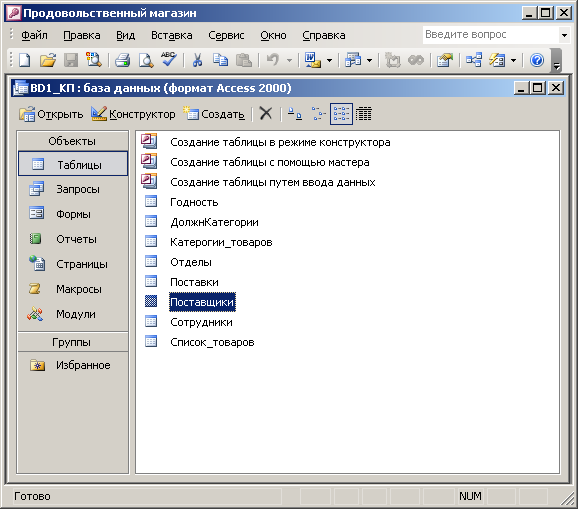
Task: Open toolbar options overflow arrow
Action: [557, 61]
